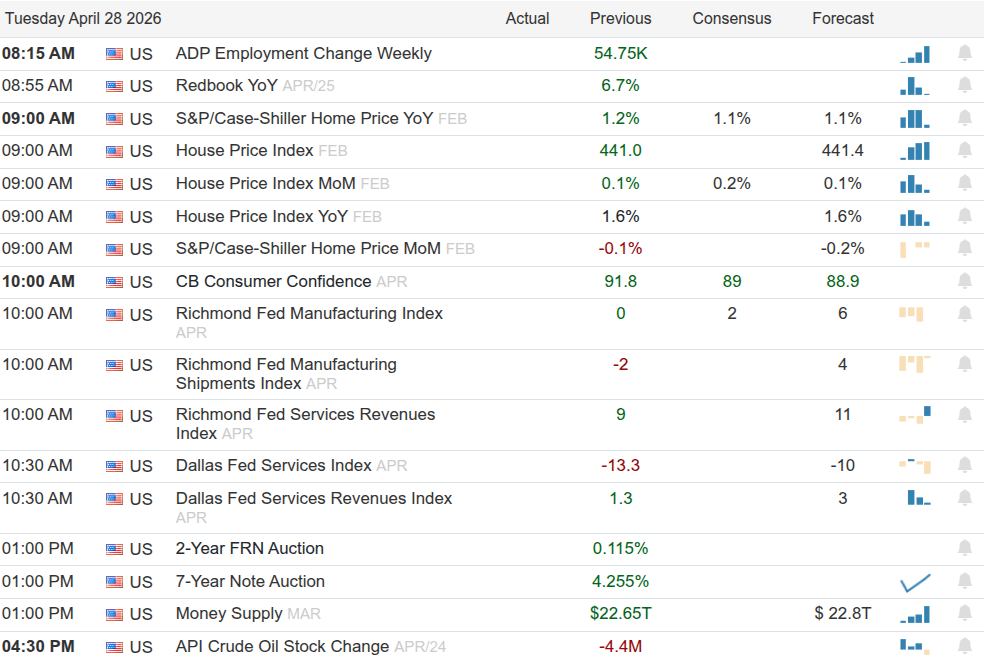Click the Forecast column header
This screenshot has width=988, height=663.
(x=843, y=18)
